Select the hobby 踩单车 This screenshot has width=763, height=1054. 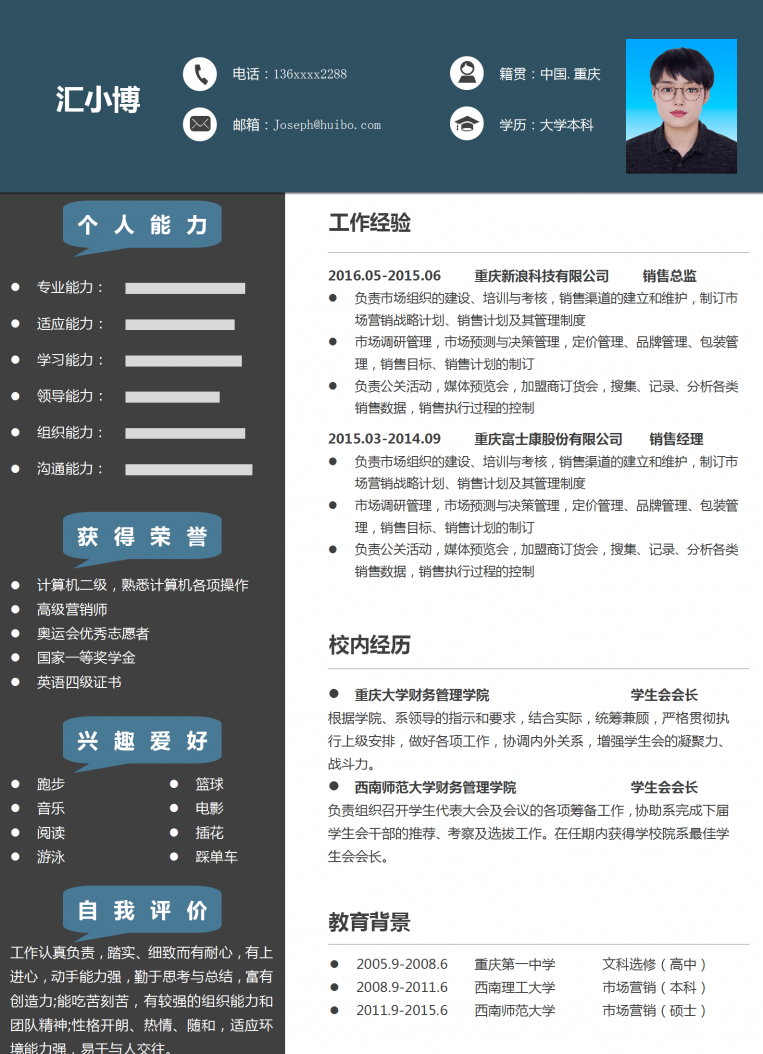(216, 857)
